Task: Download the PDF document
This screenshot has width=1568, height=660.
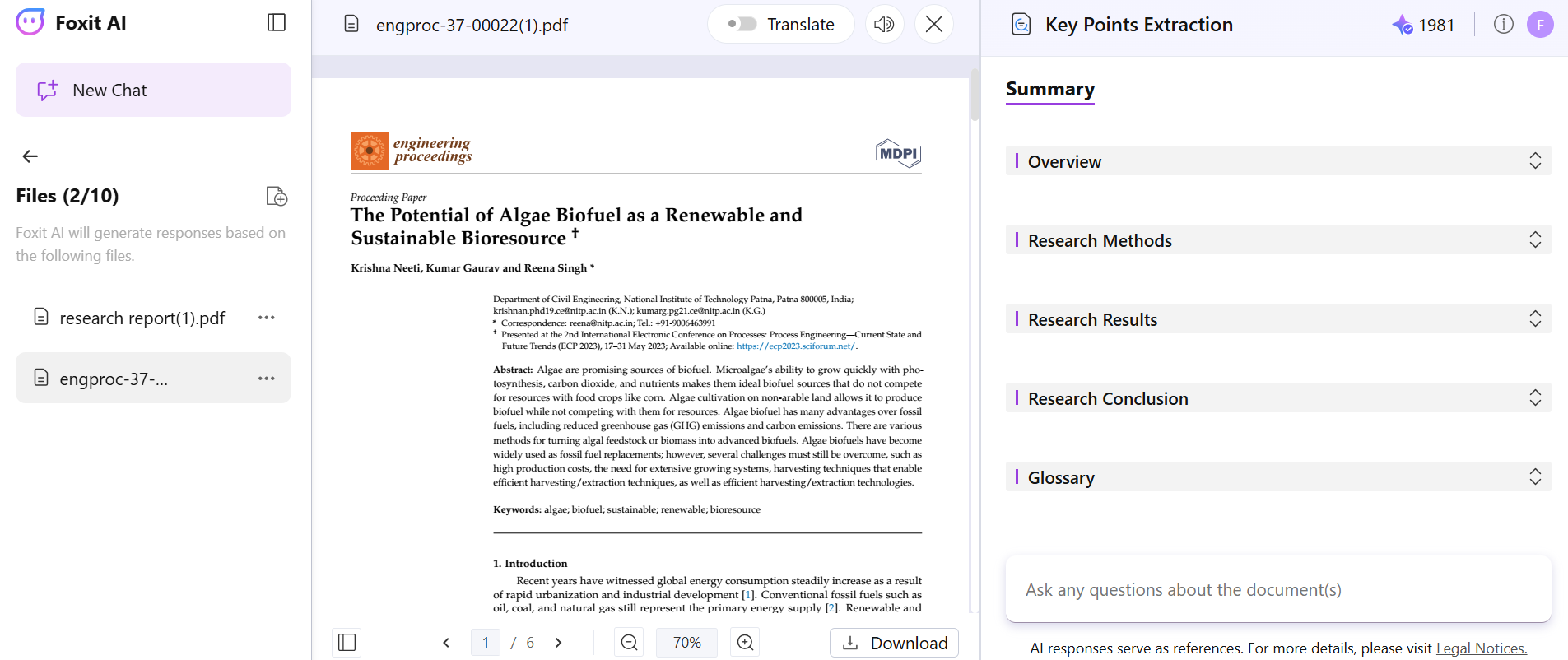Action: [x=894, y=643]
